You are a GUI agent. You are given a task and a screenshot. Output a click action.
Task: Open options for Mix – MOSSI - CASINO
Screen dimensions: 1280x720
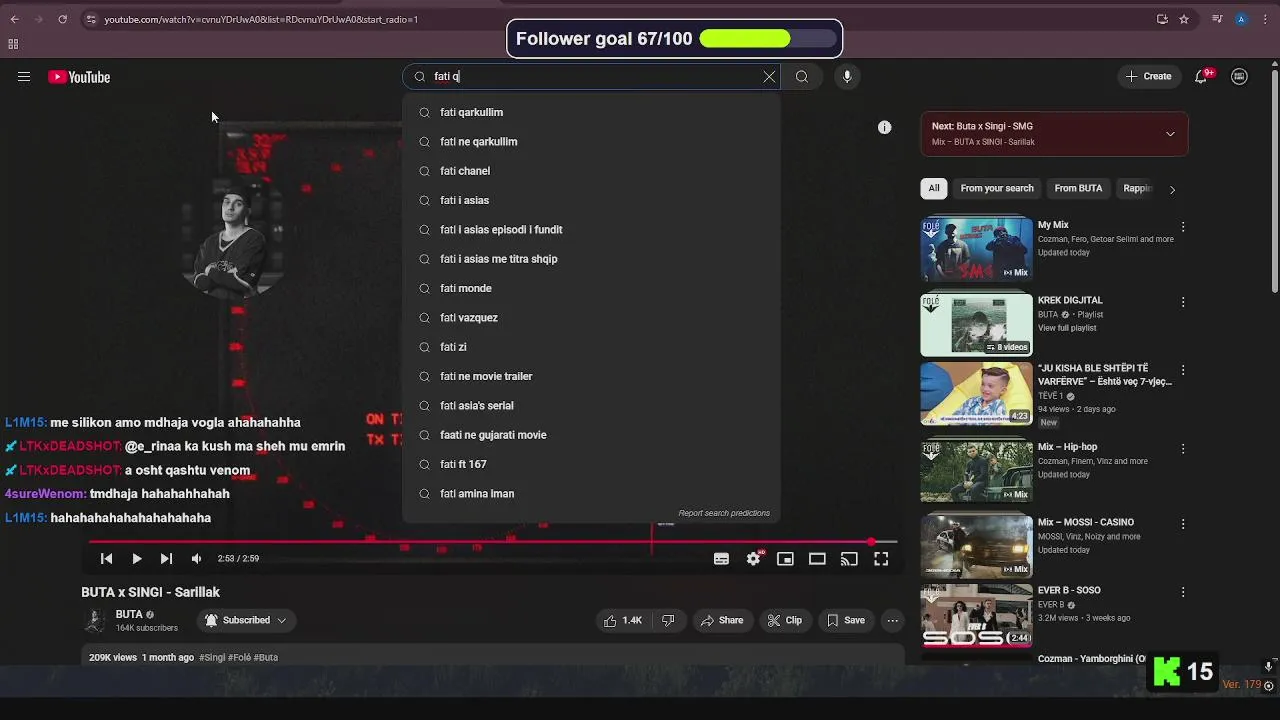1183,524
